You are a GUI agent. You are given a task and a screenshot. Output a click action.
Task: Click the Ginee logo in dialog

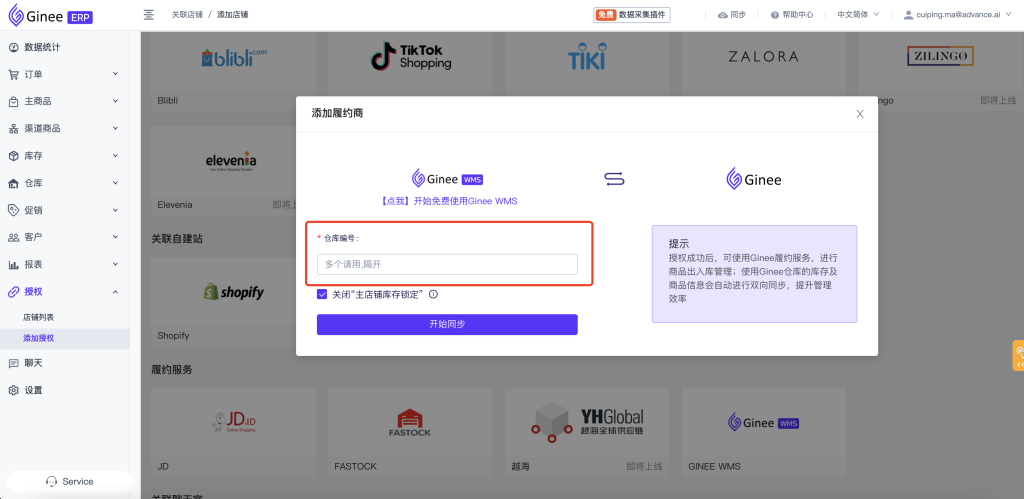pos(754,179)
